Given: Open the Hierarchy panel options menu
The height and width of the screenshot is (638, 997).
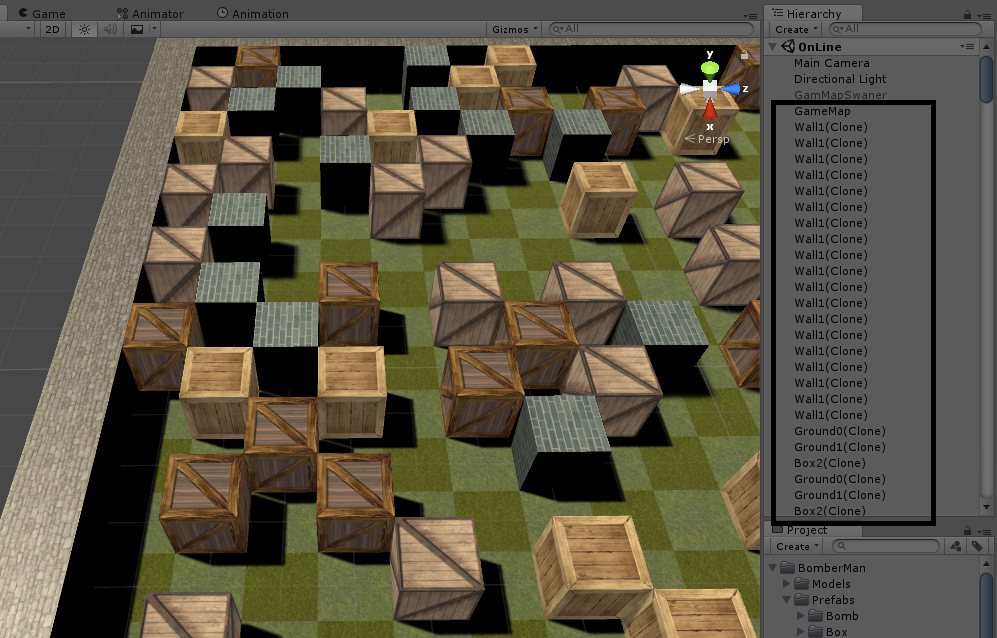Looking at the screenshot, I should tap(984, 16).
